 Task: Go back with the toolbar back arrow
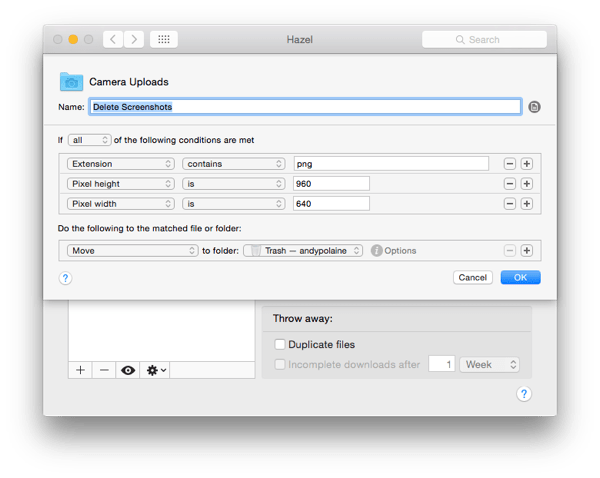[x=113, y=39]
